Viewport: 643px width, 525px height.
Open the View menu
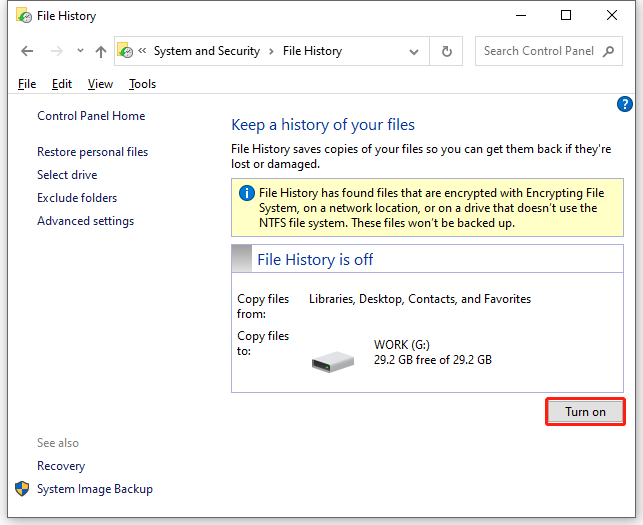pyautogui.click(x=100, y=84)
